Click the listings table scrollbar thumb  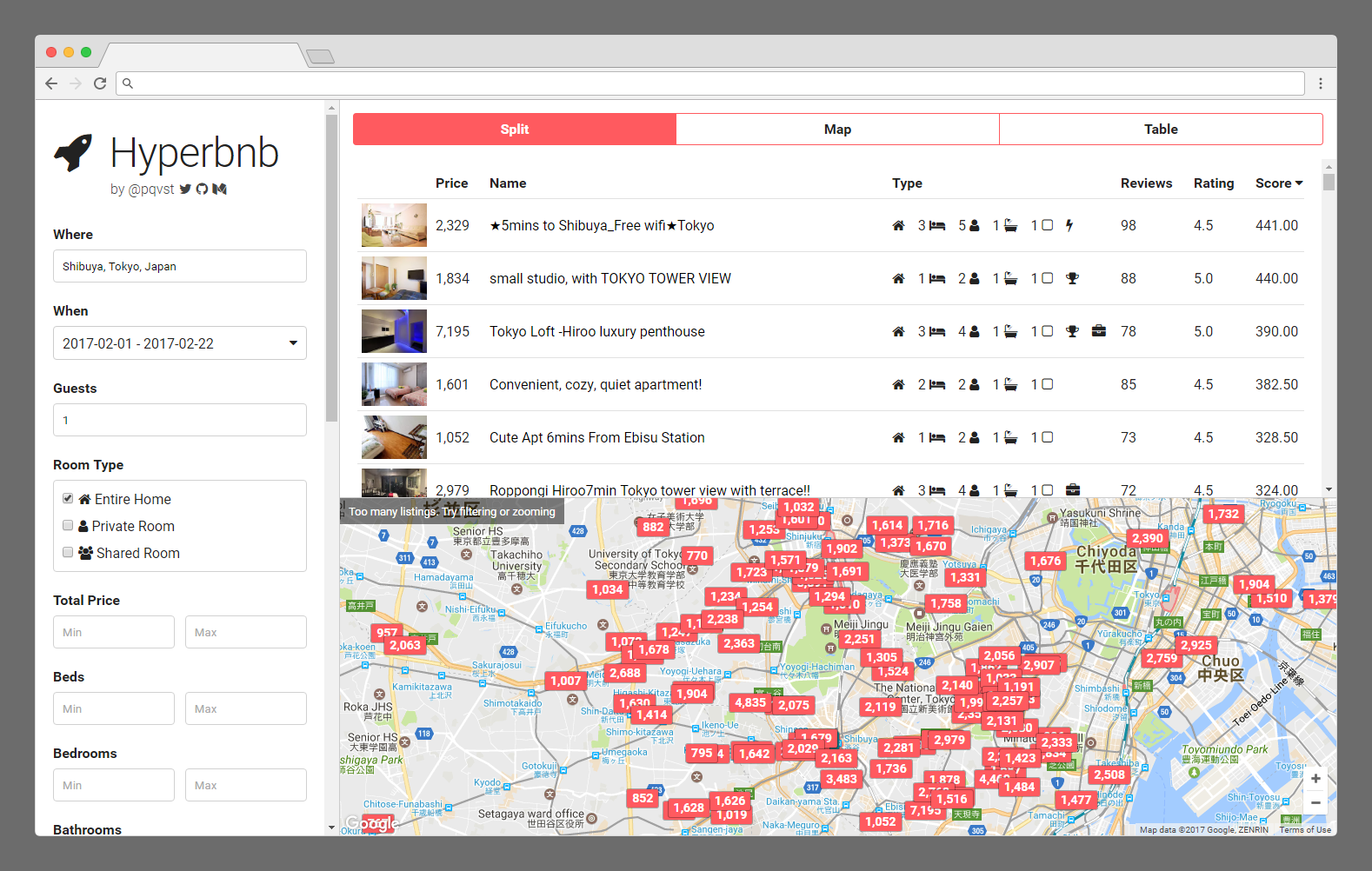pyautogui.click(x=1329, y=182)
